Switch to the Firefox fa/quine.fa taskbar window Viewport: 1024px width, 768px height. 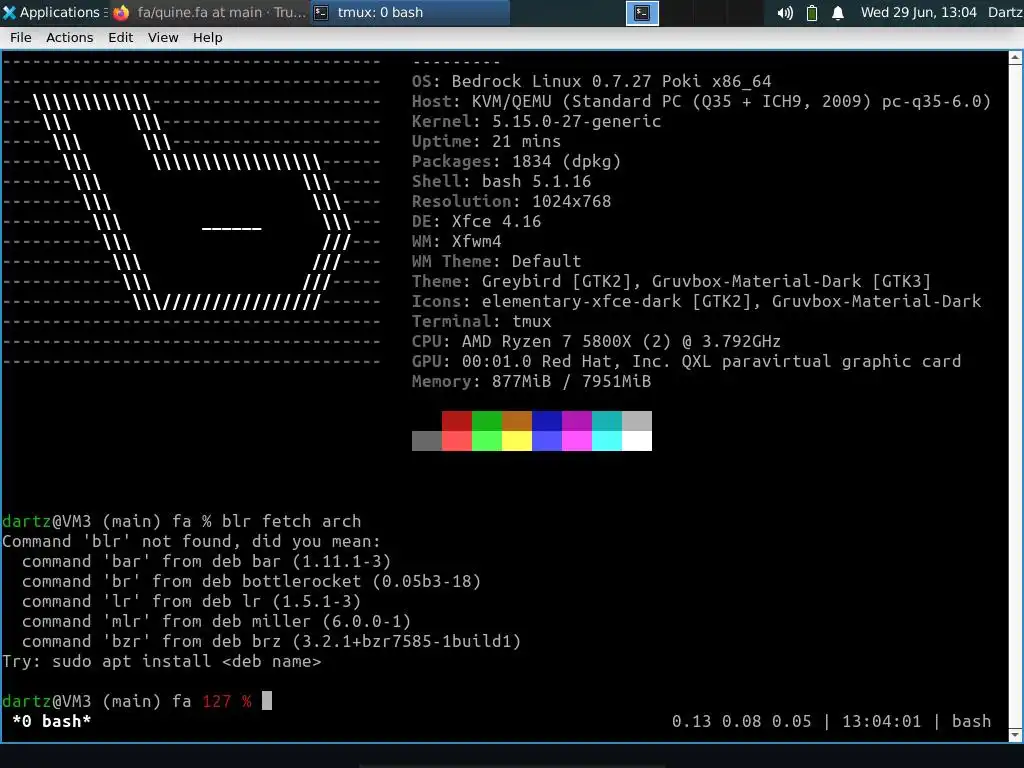(210, 12)
